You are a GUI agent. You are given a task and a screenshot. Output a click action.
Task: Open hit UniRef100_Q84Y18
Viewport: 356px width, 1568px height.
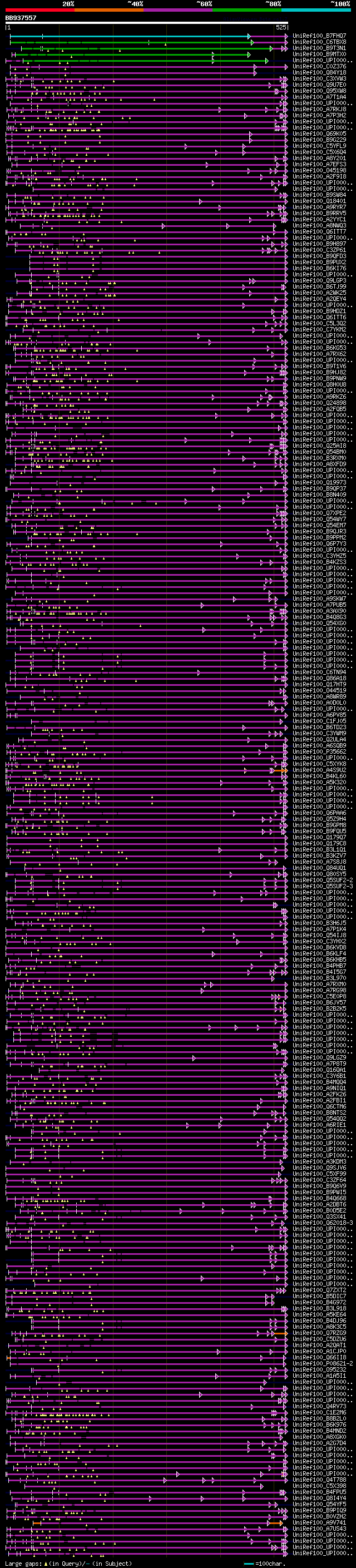[x=319, y=72]
